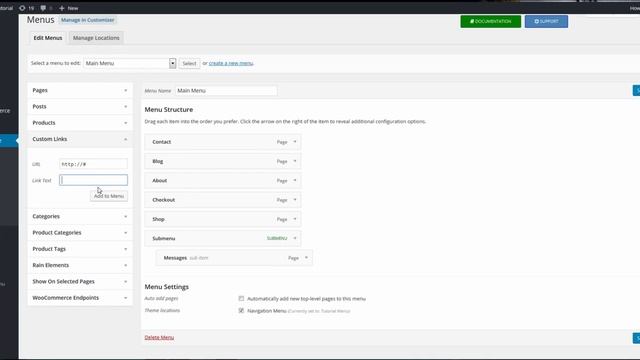
Task: Open the Select a menu to edit dropdown
Action: (x=130, y=63)
